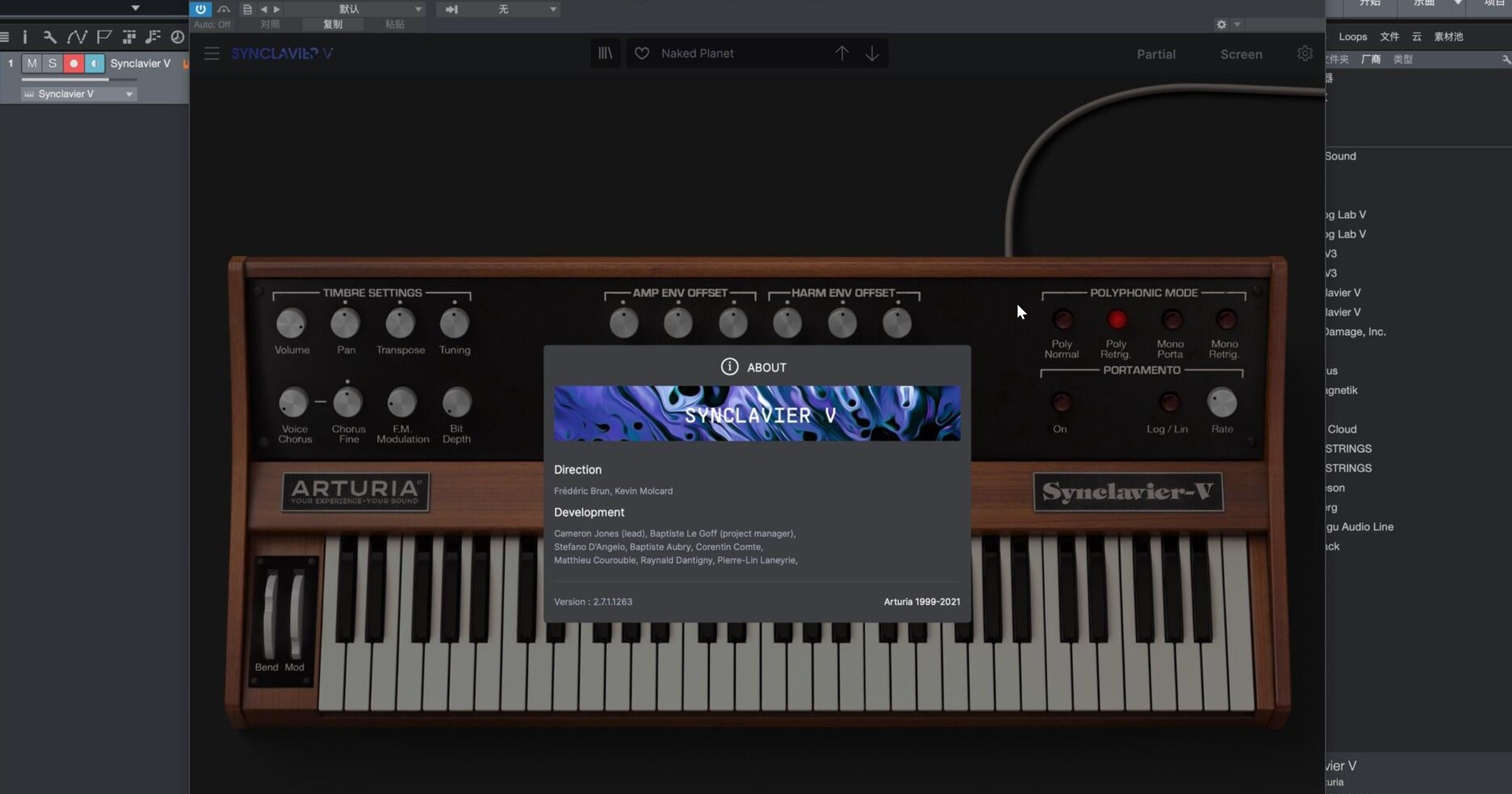This screenshot has height=794, width=1512.
Task: Click the 复制 copy button
Action: 332,24
